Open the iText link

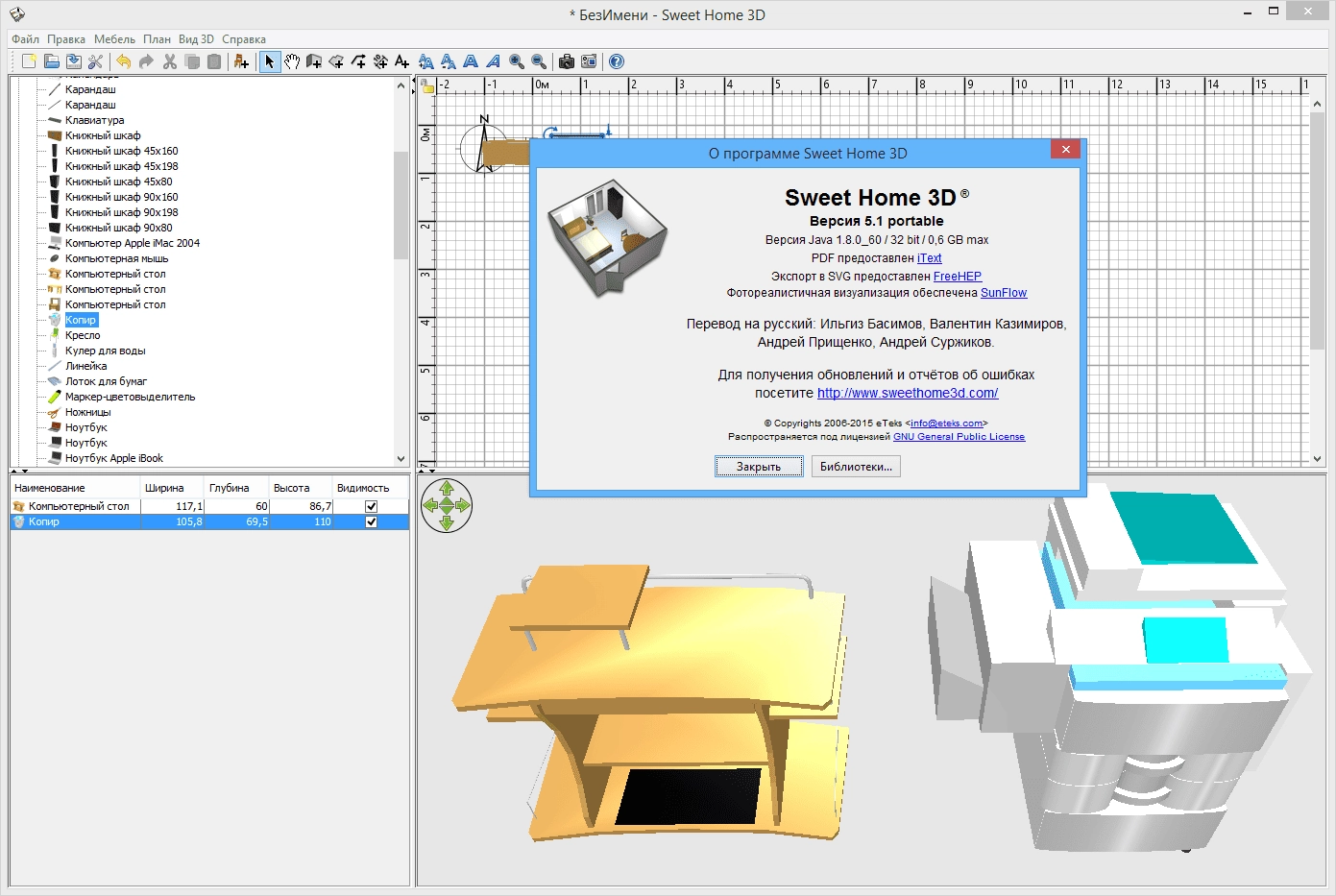(930, 258)
